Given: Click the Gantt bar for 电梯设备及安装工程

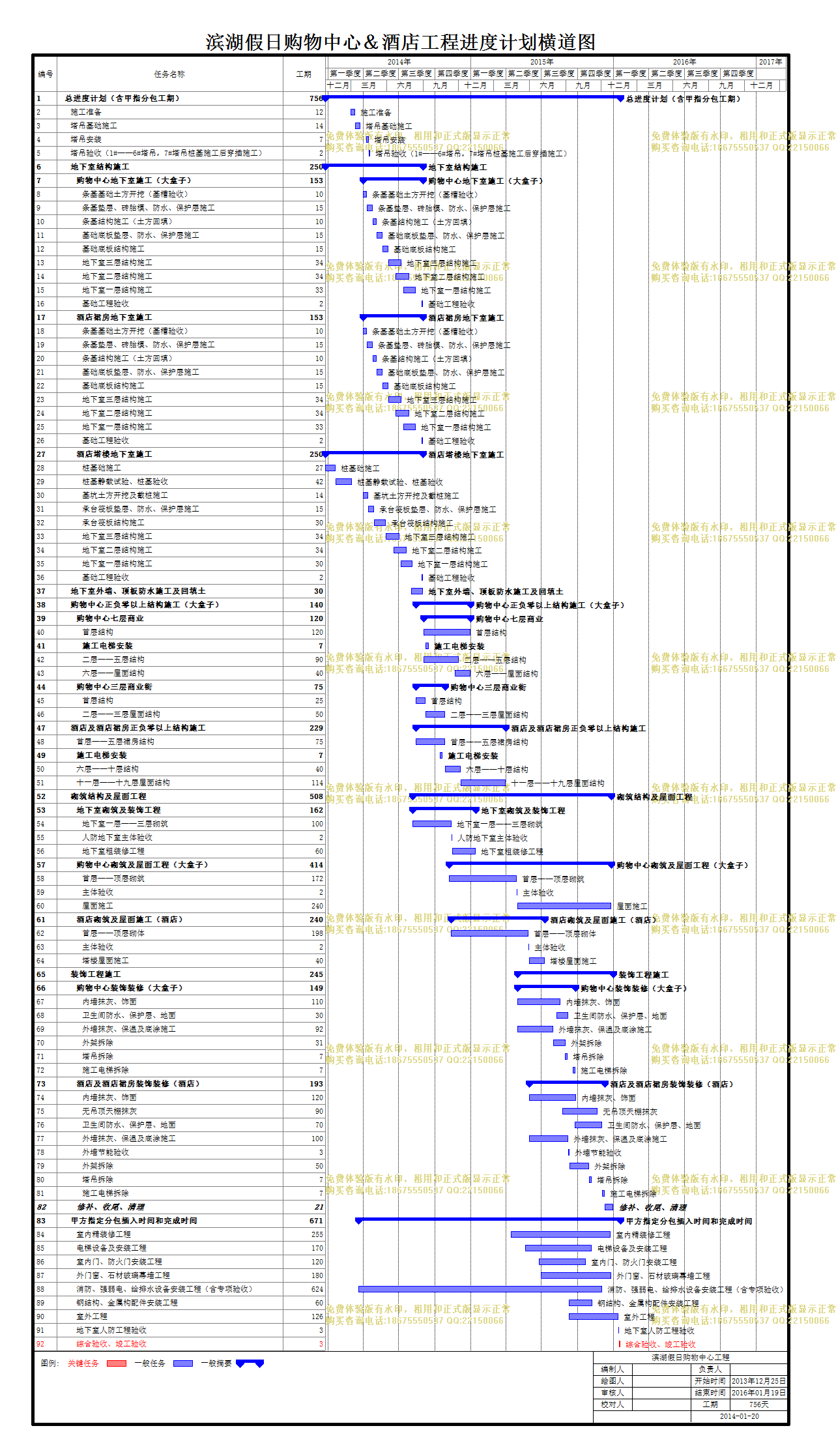Looking at the screenshot, I should click(558, 1248).
